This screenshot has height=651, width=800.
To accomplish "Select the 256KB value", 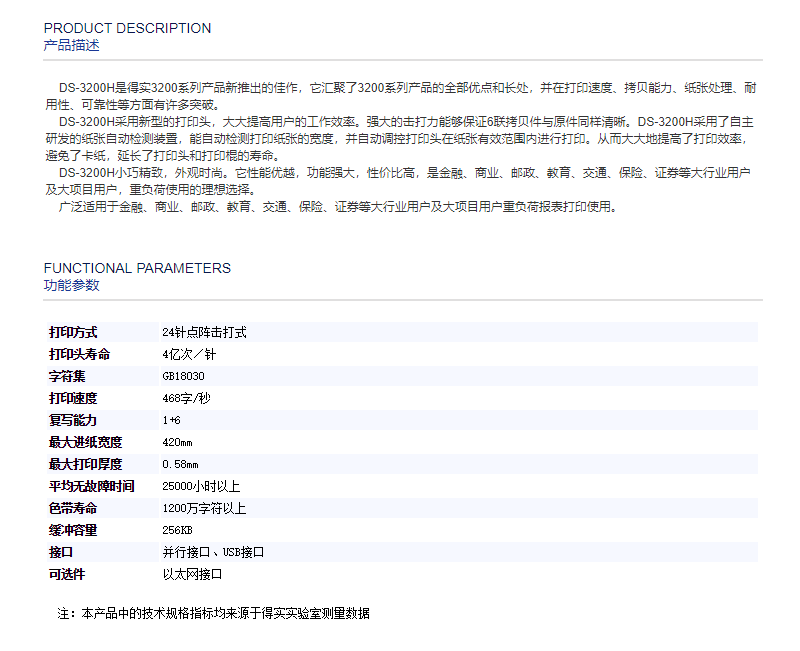I will [x=177, y=530].
